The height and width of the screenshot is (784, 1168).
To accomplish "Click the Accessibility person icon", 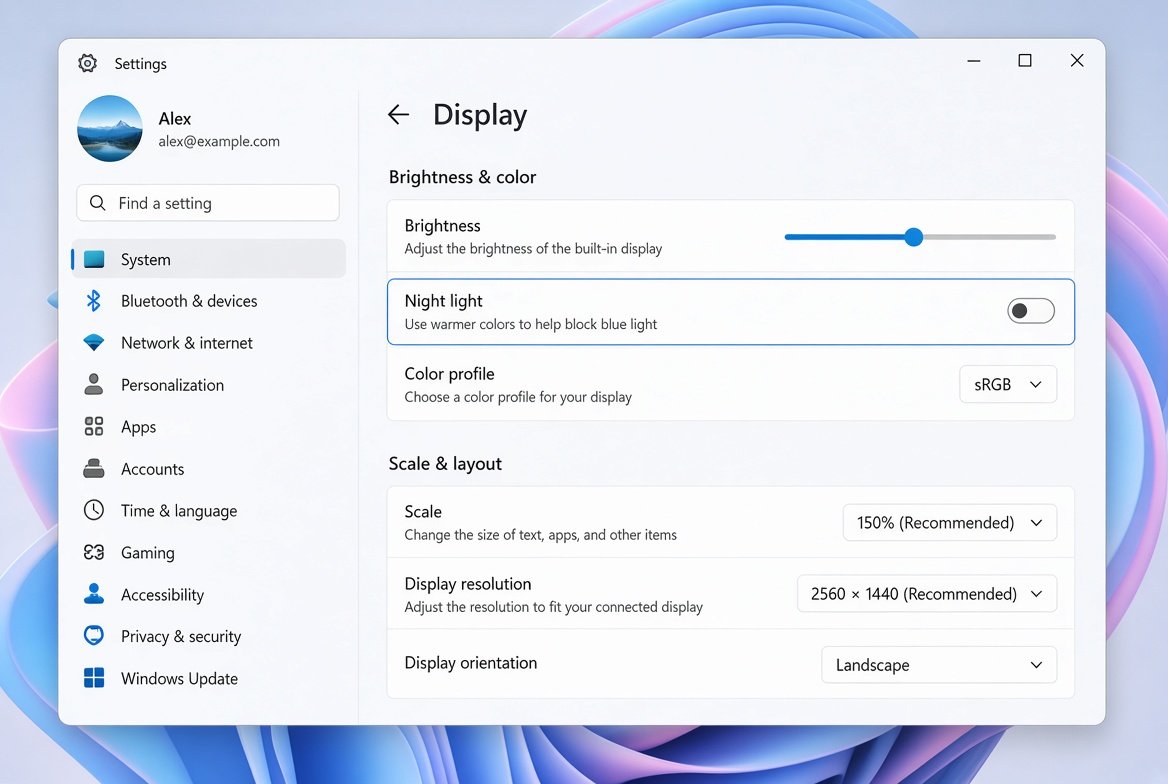I will click(x=94, y=594).
